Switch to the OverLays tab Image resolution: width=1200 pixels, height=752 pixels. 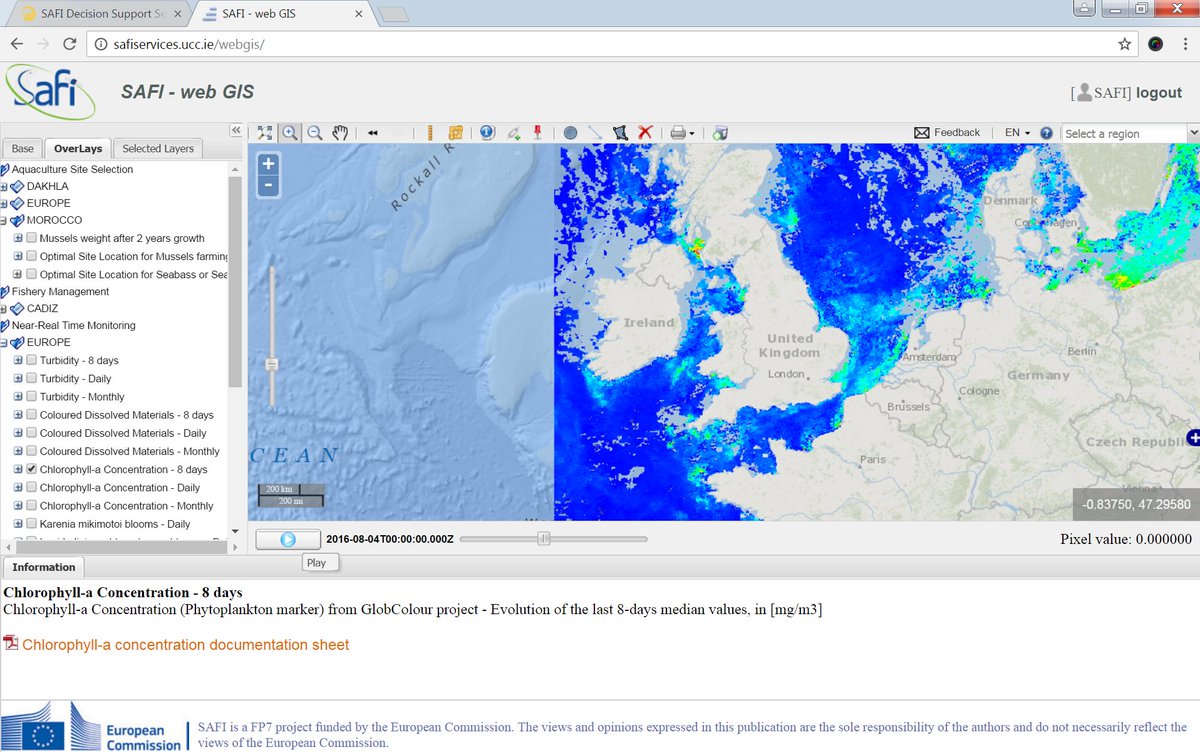click(78, 148)
